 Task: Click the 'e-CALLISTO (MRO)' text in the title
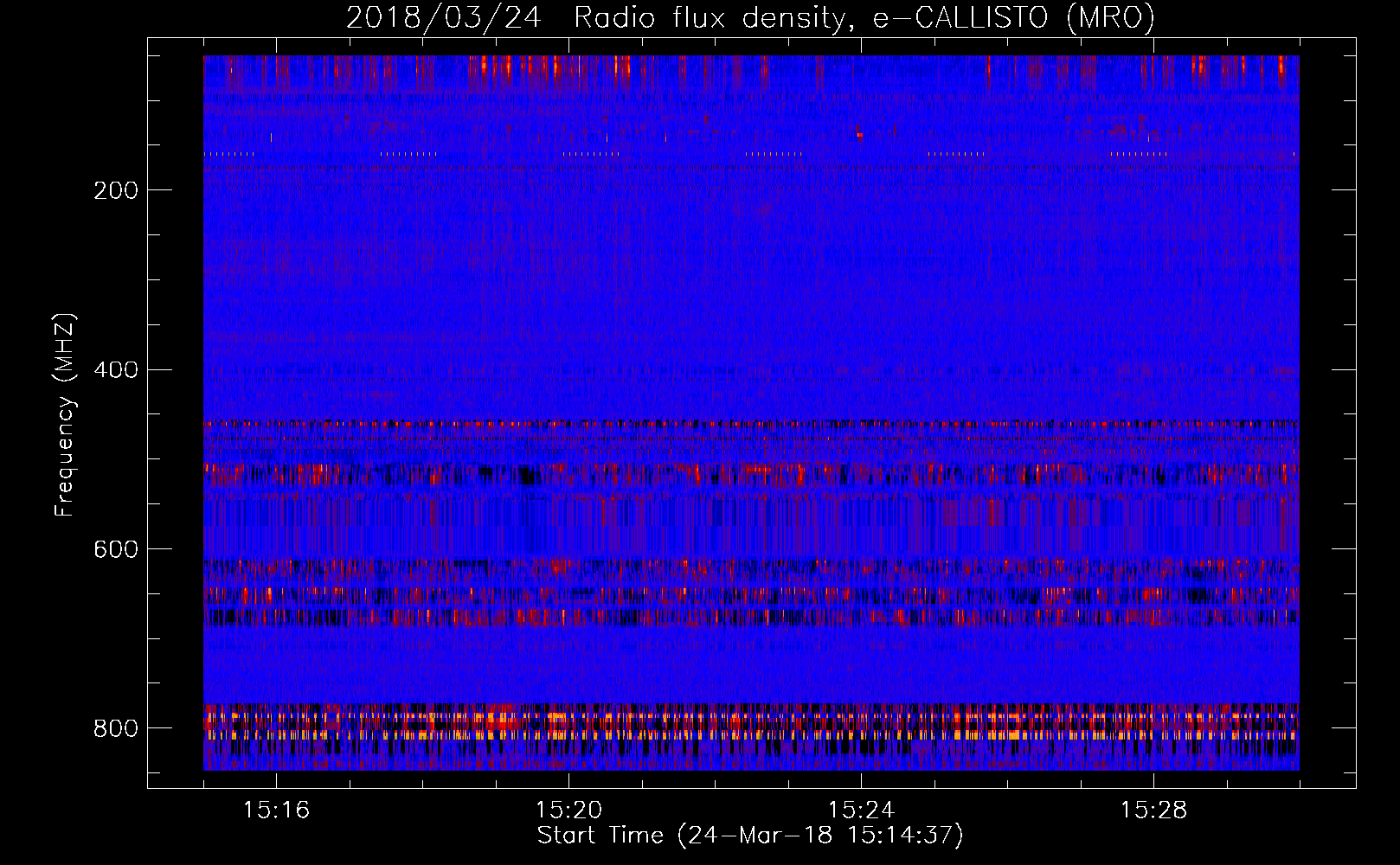point(1014,17)
